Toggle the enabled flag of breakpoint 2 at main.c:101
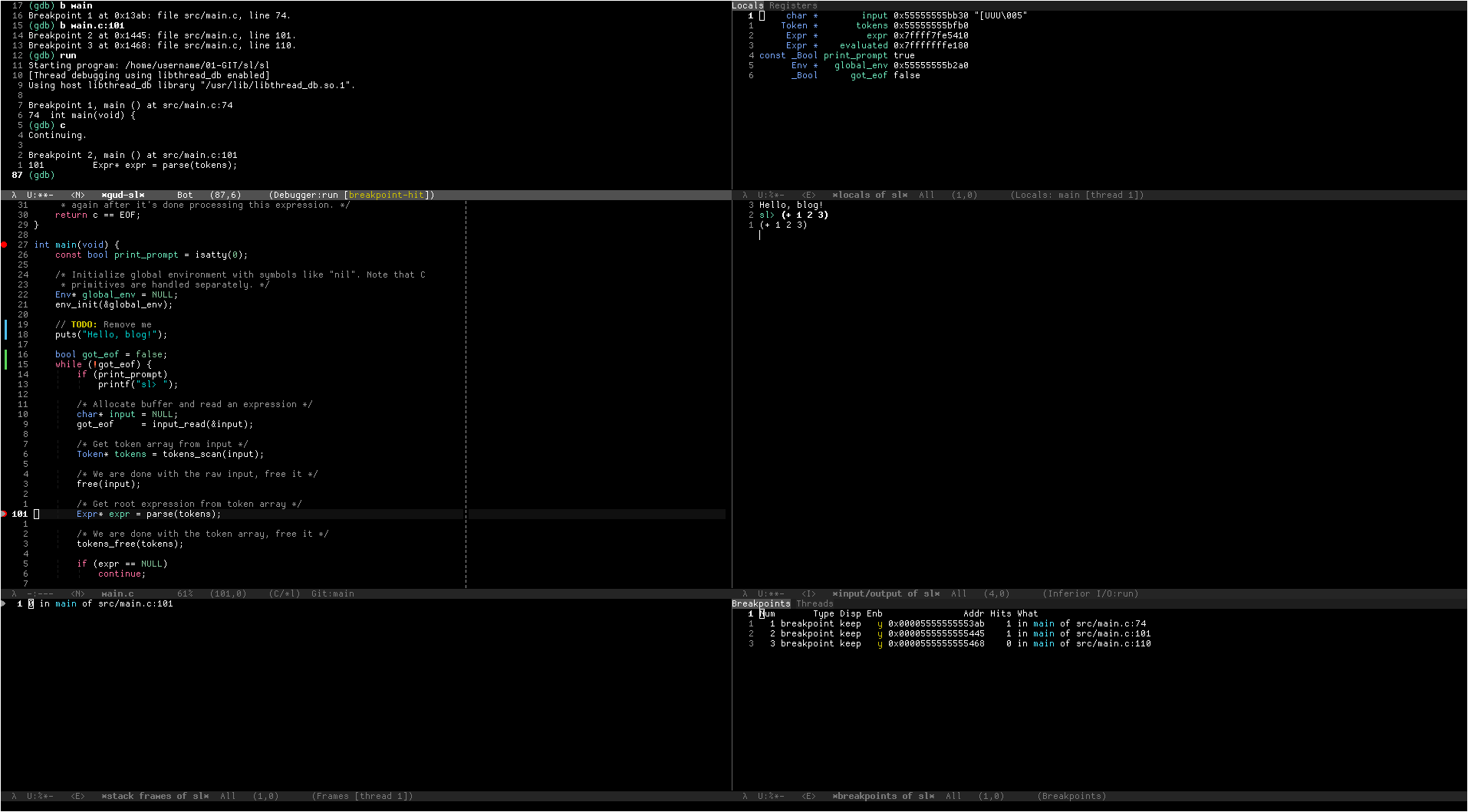 880,633
